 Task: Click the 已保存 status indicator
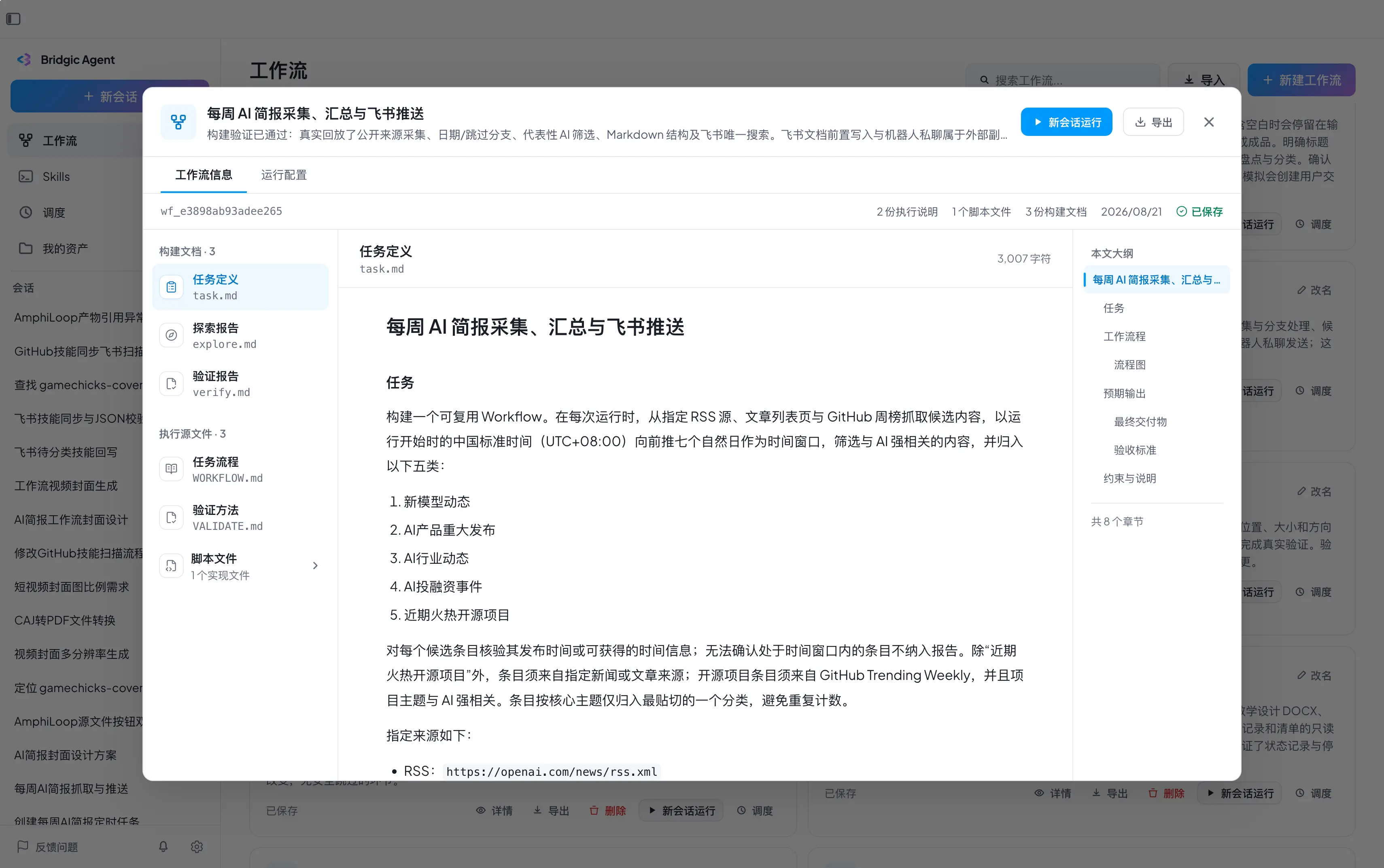click(1199, 211)
